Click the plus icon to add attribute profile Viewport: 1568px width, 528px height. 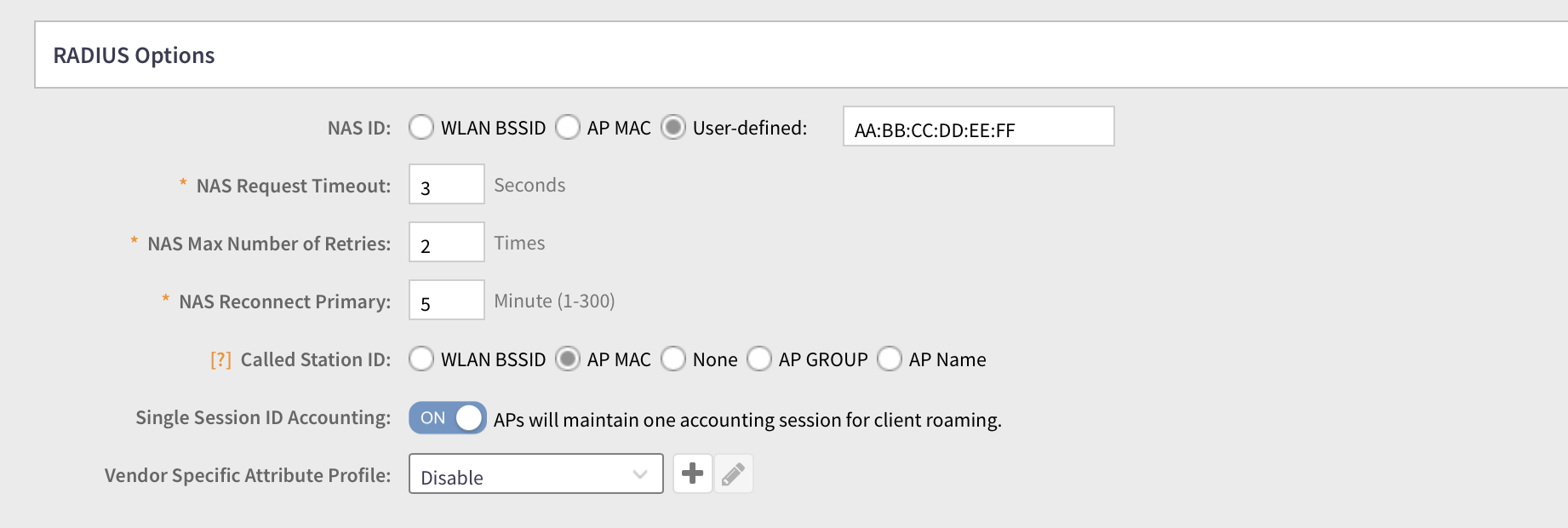point(692,473)
